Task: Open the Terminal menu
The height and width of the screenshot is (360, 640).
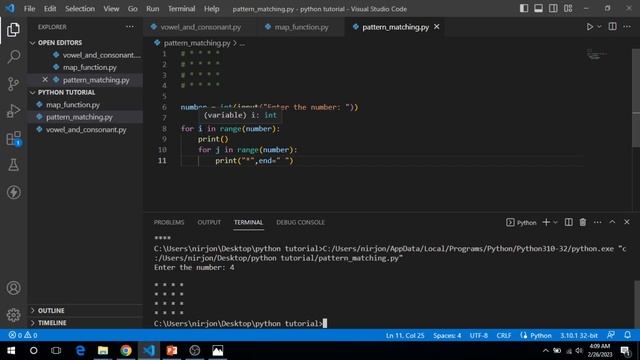Action: tap(182, 9)
